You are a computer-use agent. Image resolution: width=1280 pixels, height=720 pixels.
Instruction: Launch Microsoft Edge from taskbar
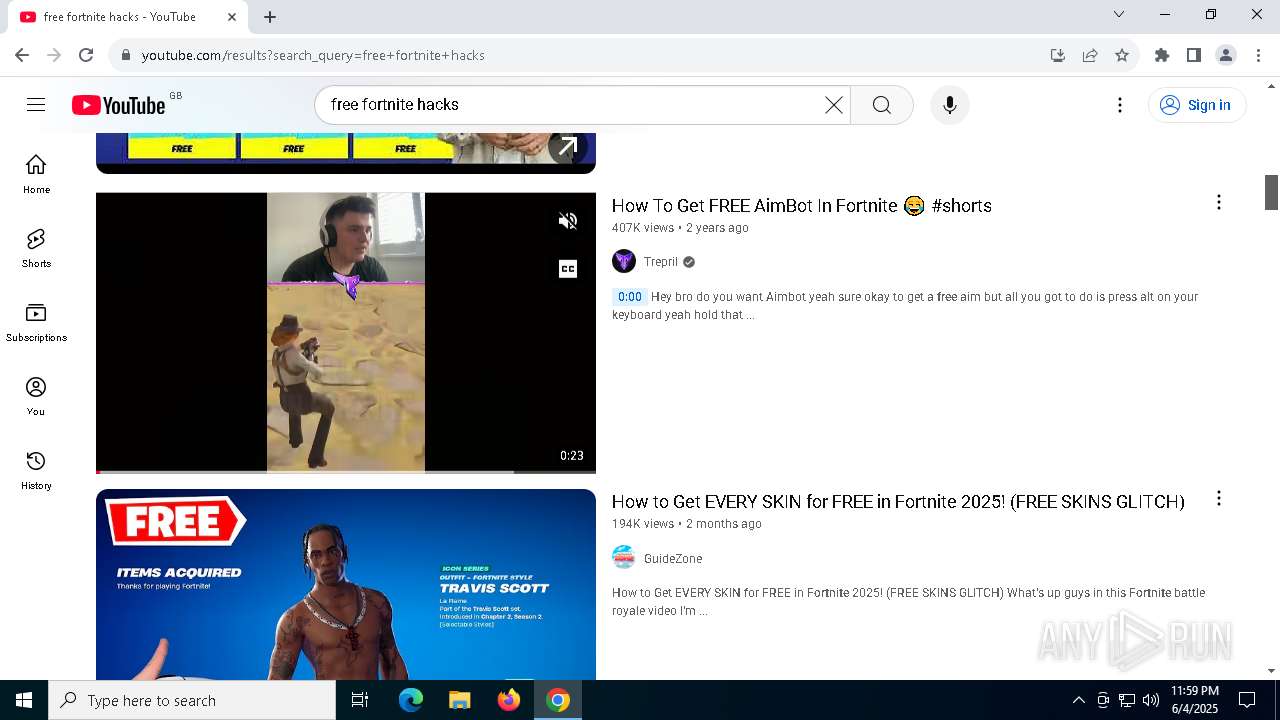click(x=411, y=700)
